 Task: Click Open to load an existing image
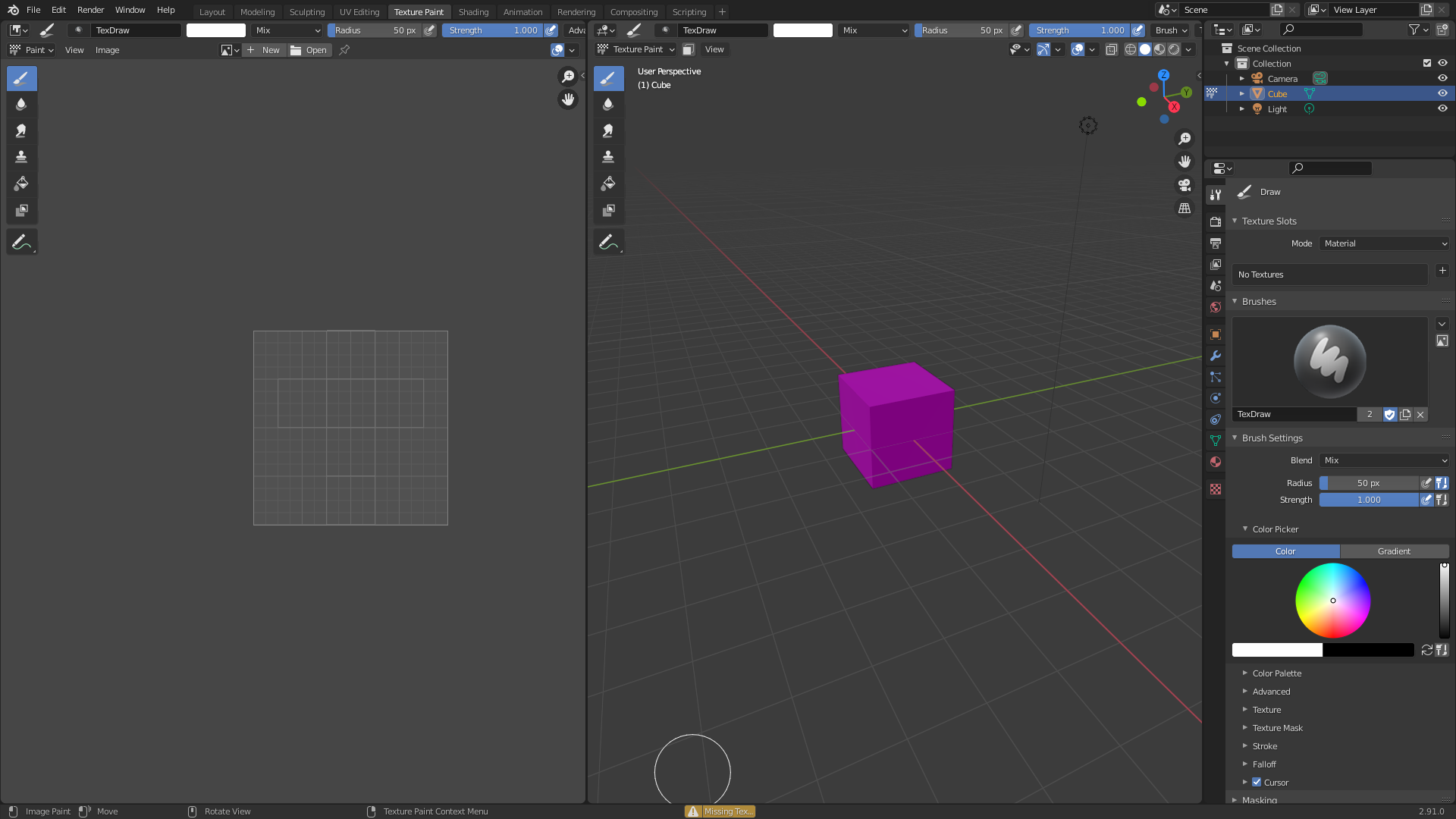pyautogui.click(x=310, y=49)
